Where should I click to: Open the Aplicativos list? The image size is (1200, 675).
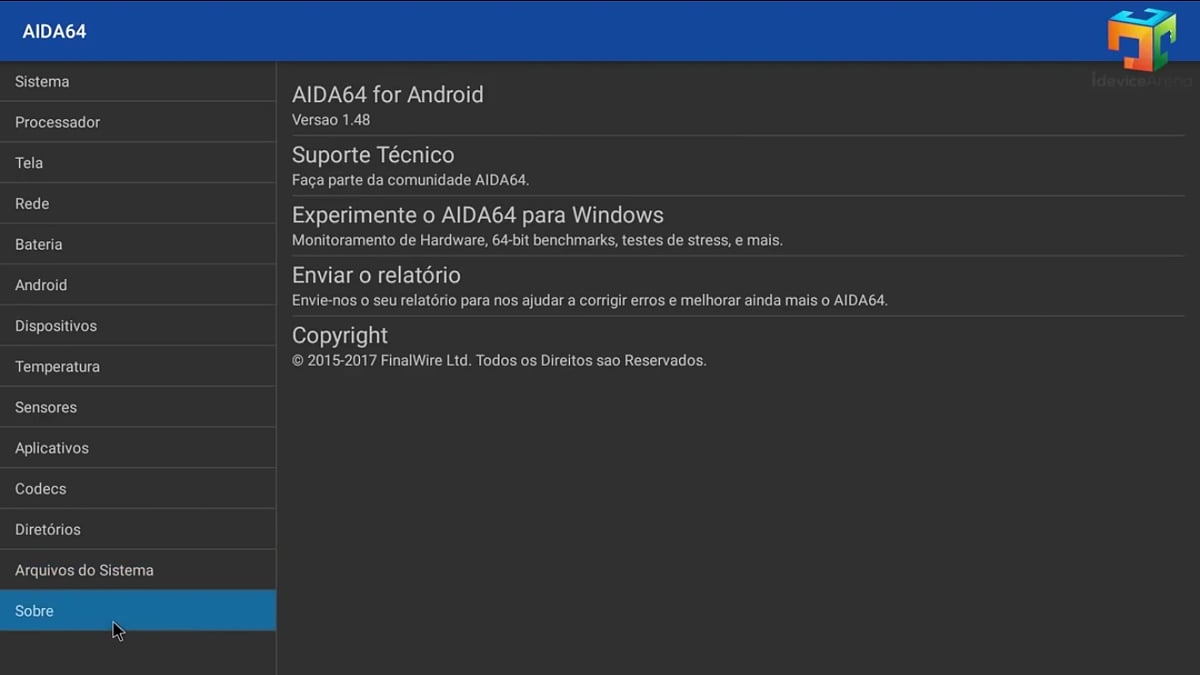coord(51,447)
